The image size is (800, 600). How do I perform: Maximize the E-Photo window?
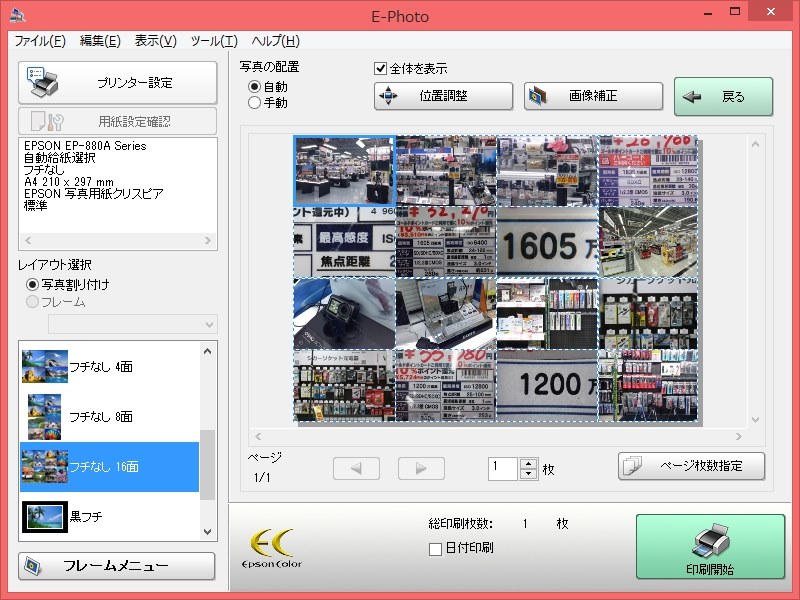tap(735, 12)
